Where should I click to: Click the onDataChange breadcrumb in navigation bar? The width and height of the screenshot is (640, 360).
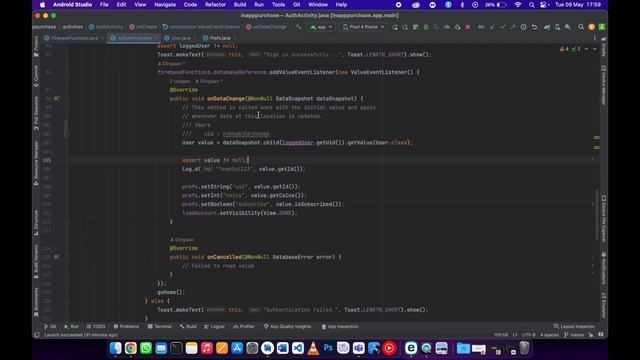[267, 27]
